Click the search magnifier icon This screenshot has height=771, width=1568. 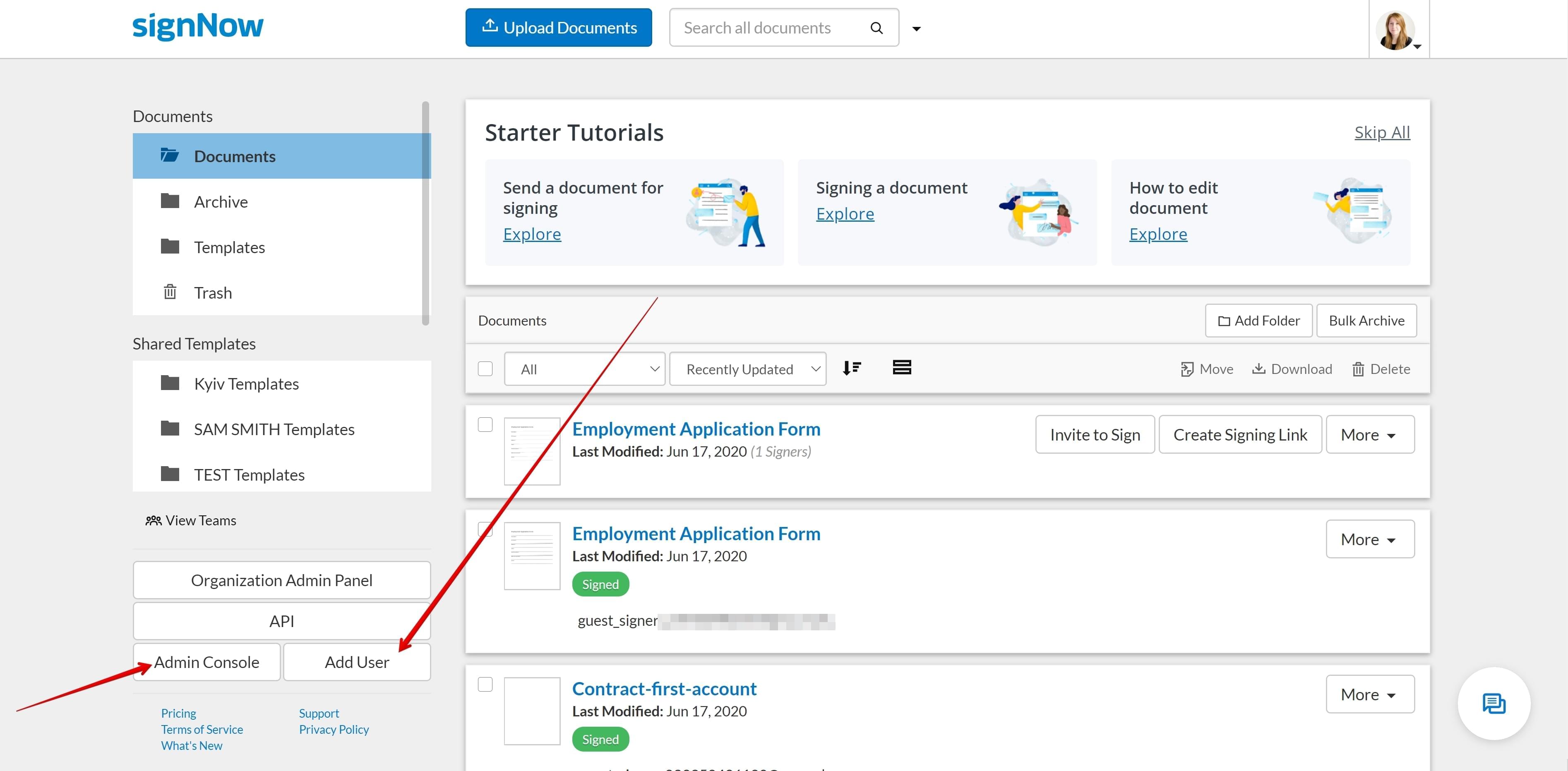click(876, 28)
